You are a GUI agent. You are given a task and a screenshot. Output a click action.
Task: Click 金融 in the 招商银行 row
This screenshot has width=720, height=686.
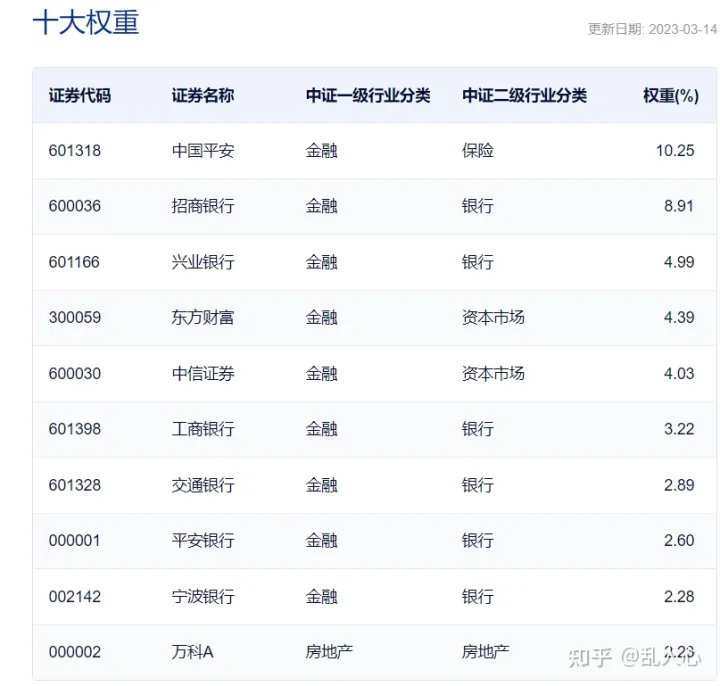(x=321, y=206)
